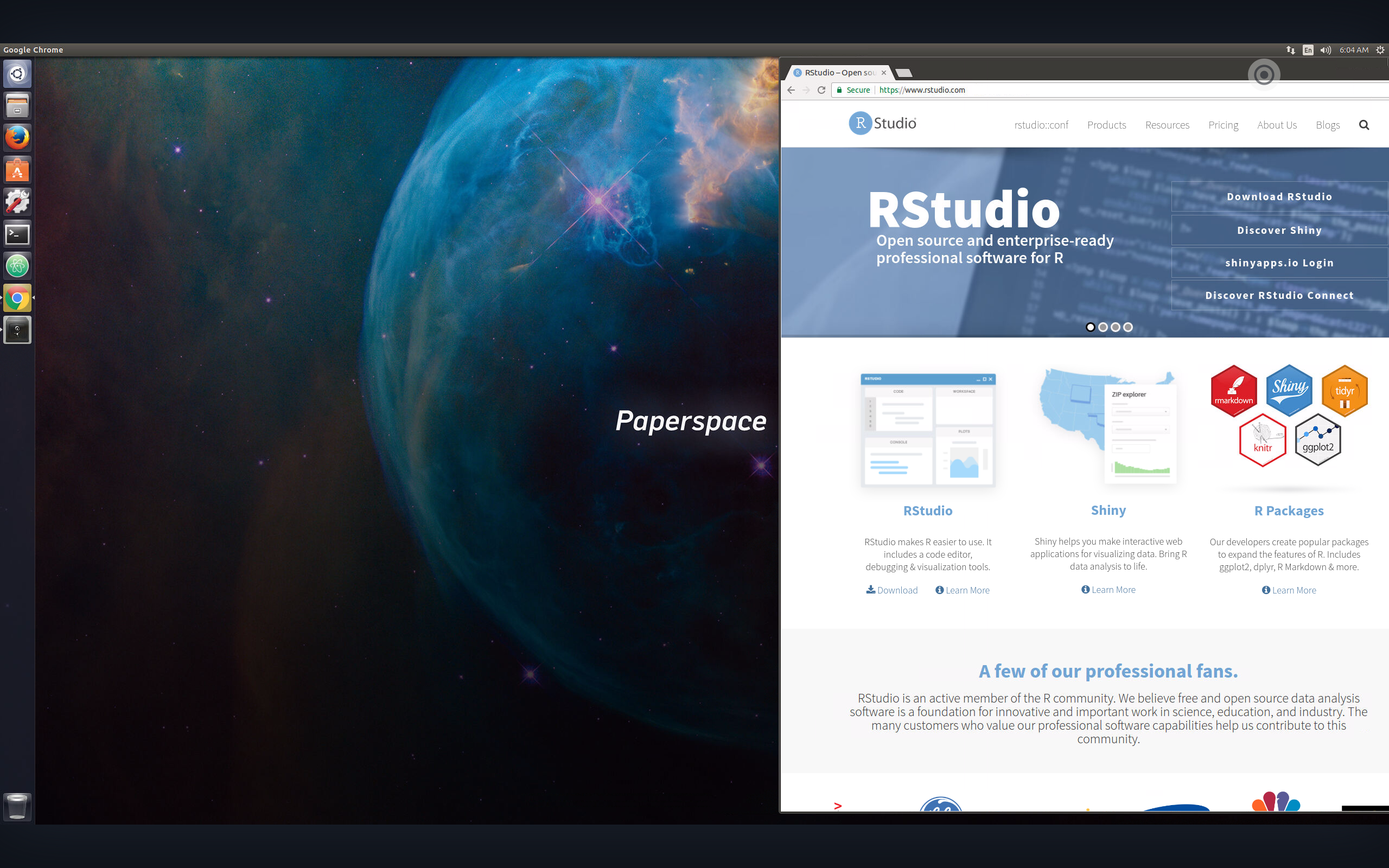Click the Pricing menu item
This screenshot has height=868, width=1389.
point(1222,125)
